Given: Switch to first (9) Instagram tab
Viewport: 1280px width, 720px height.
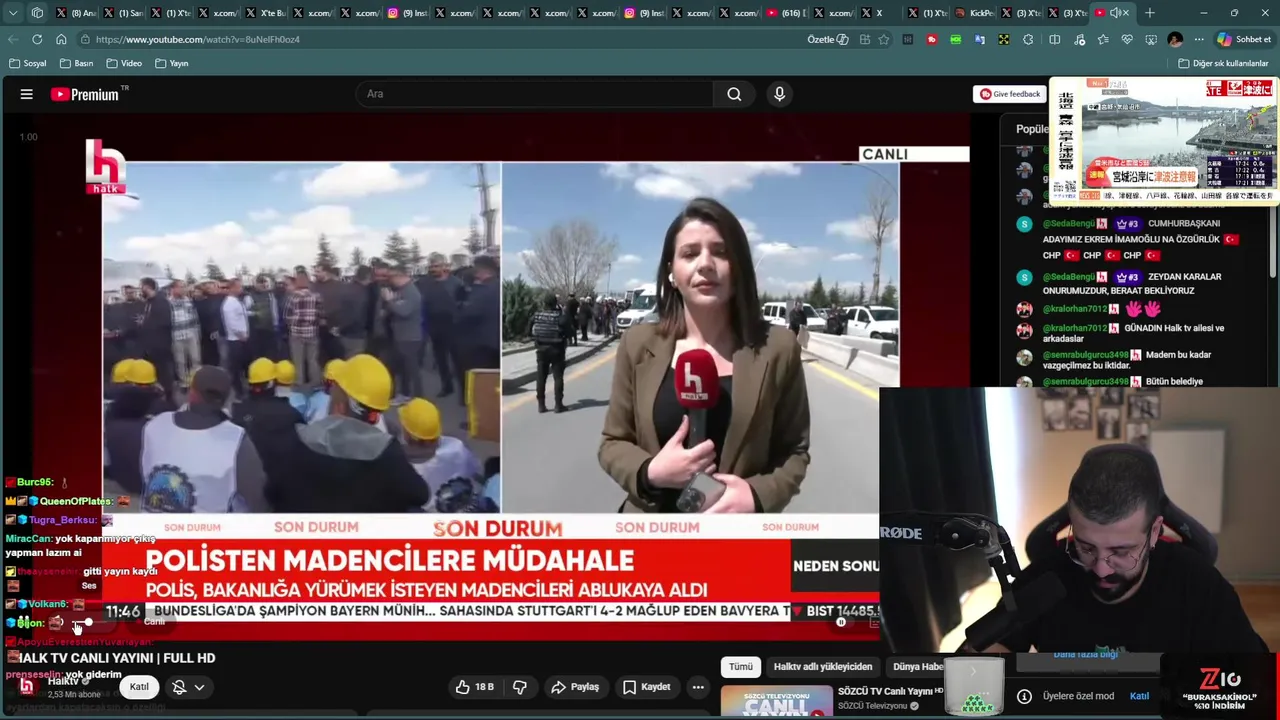Looking at the screenshot, I should [x=409, y=13].
